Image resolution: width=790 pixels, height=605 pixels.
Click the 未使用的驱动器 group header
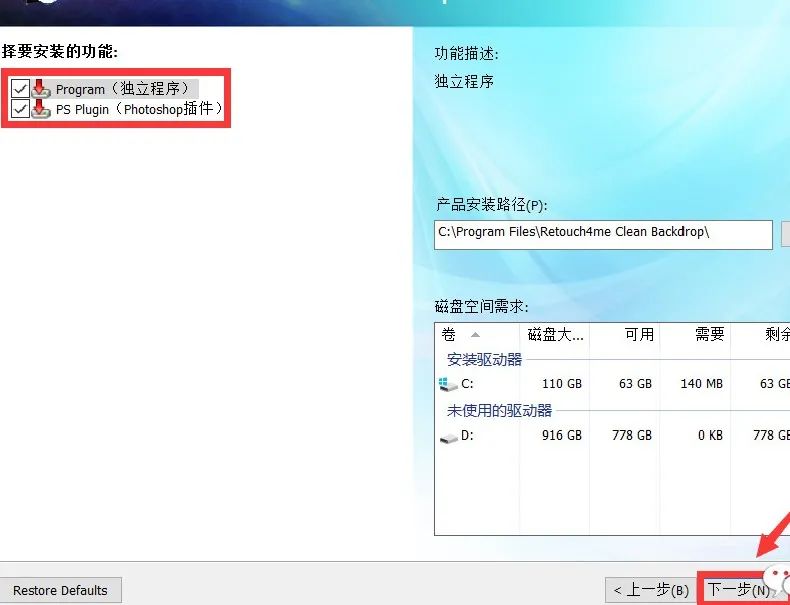click(x=499, y=411)
